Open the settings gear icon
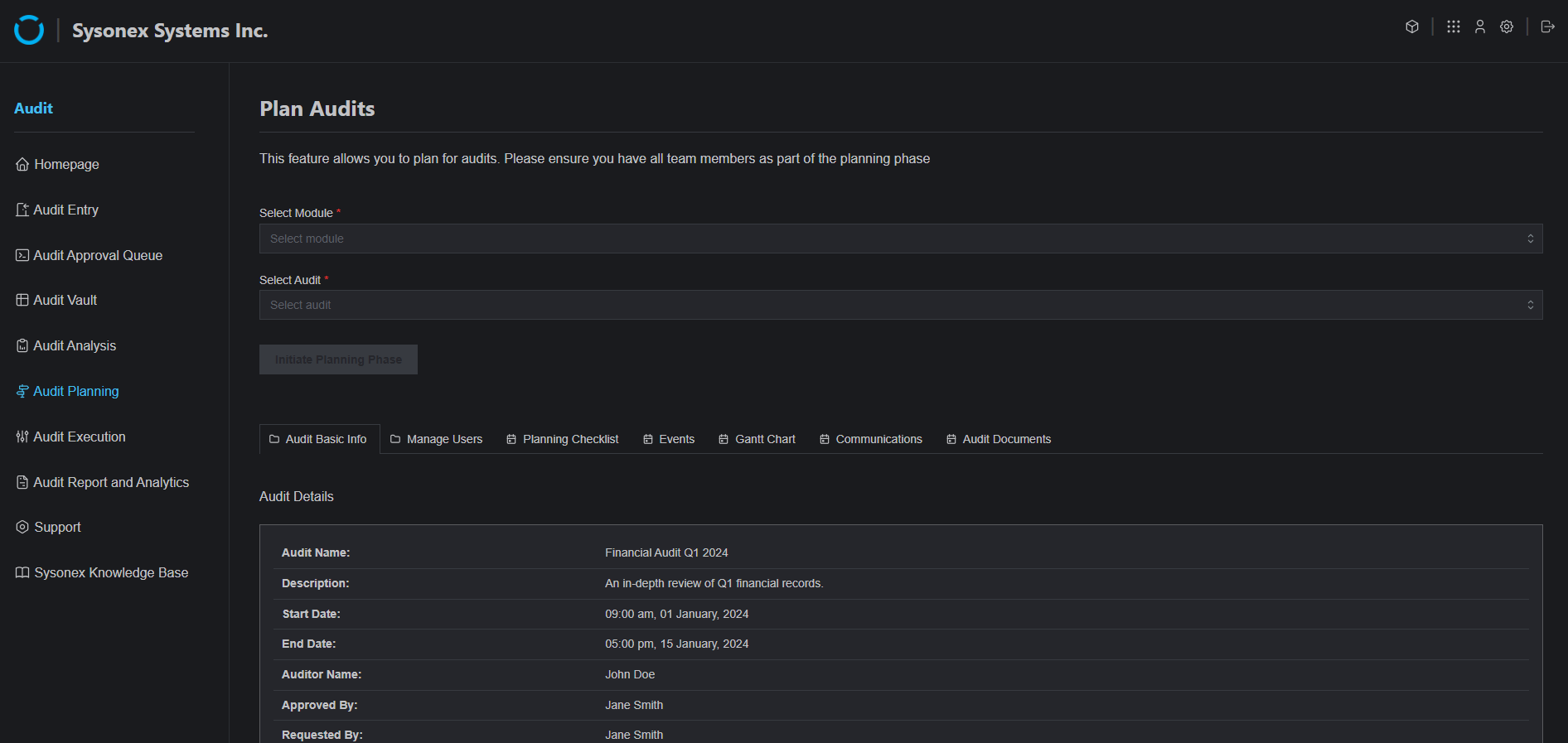 pyautogui.click(x=1507, y=27)
